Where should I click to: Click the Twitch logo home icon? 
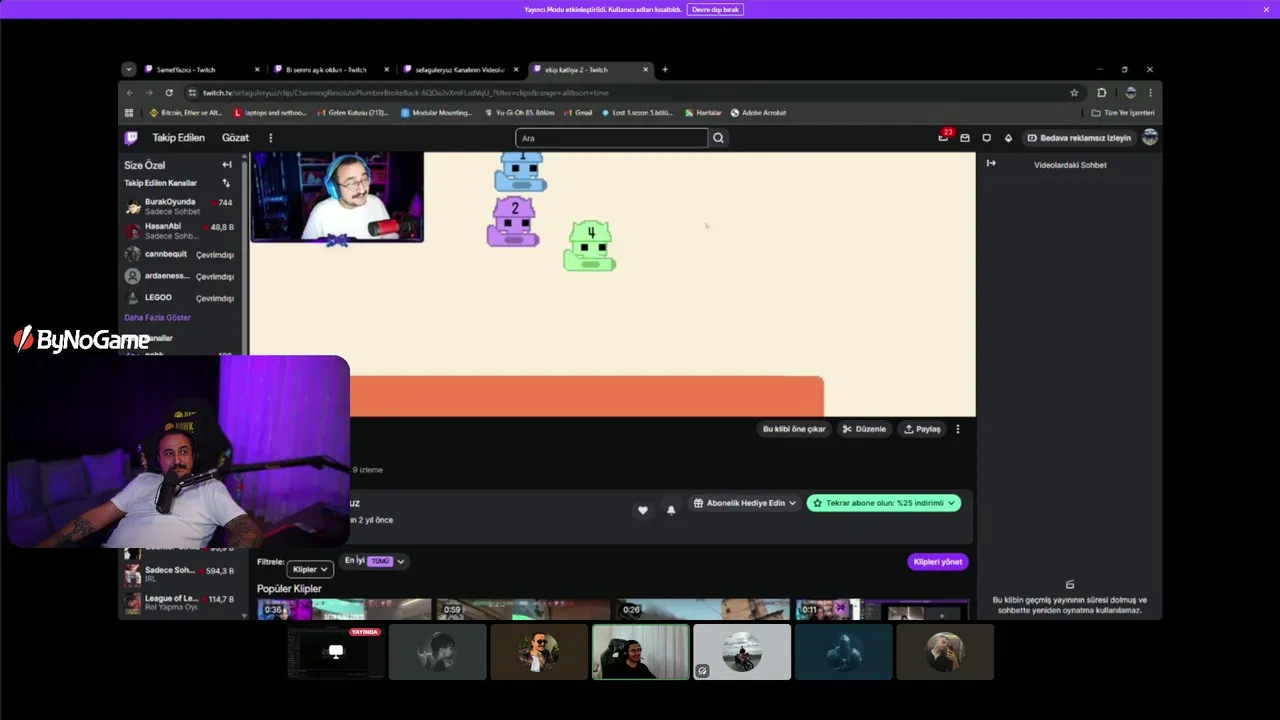click(x=131, y=138)
